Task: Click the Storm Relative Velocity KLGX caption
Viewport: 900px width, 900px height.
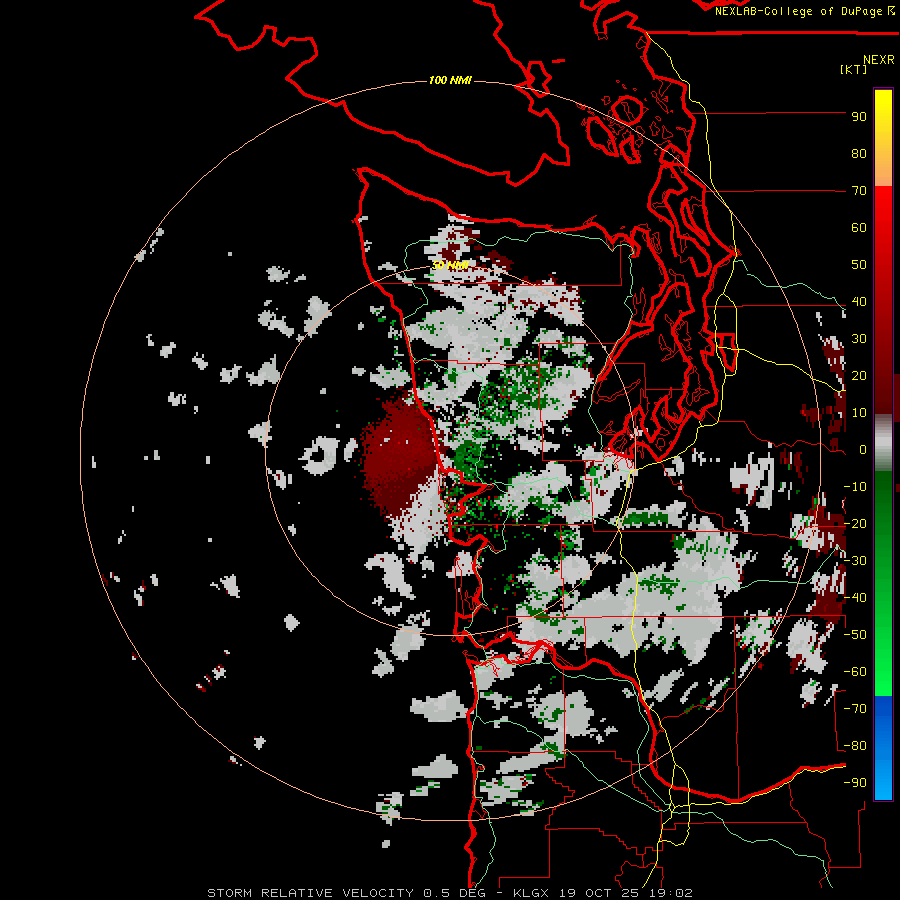Action: tap(450, 893)
